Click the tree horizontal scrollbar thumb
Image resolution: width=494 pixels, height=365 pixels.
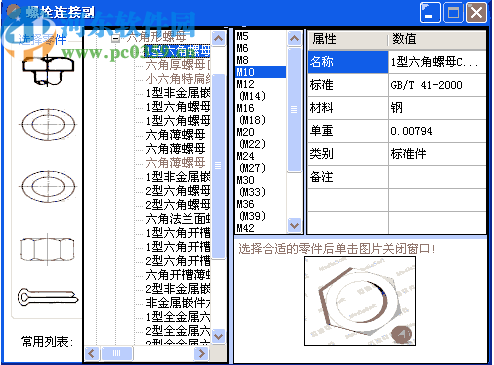click(x=117, y=353)
